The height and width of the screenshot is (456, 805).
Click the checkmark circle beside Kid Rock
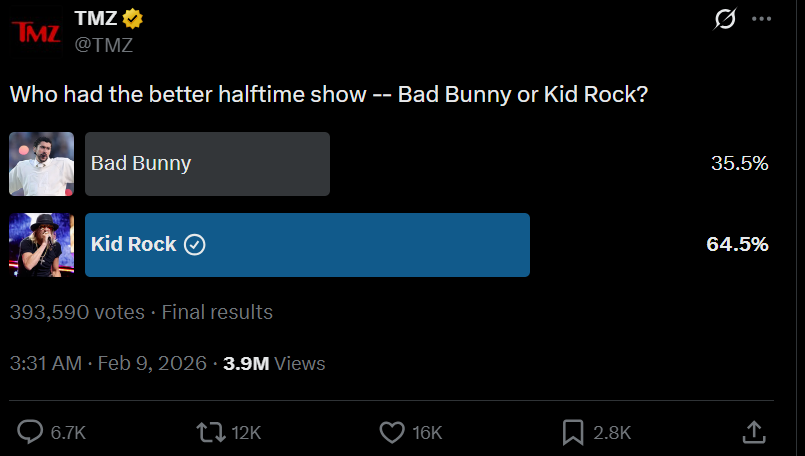pos(195,244)
